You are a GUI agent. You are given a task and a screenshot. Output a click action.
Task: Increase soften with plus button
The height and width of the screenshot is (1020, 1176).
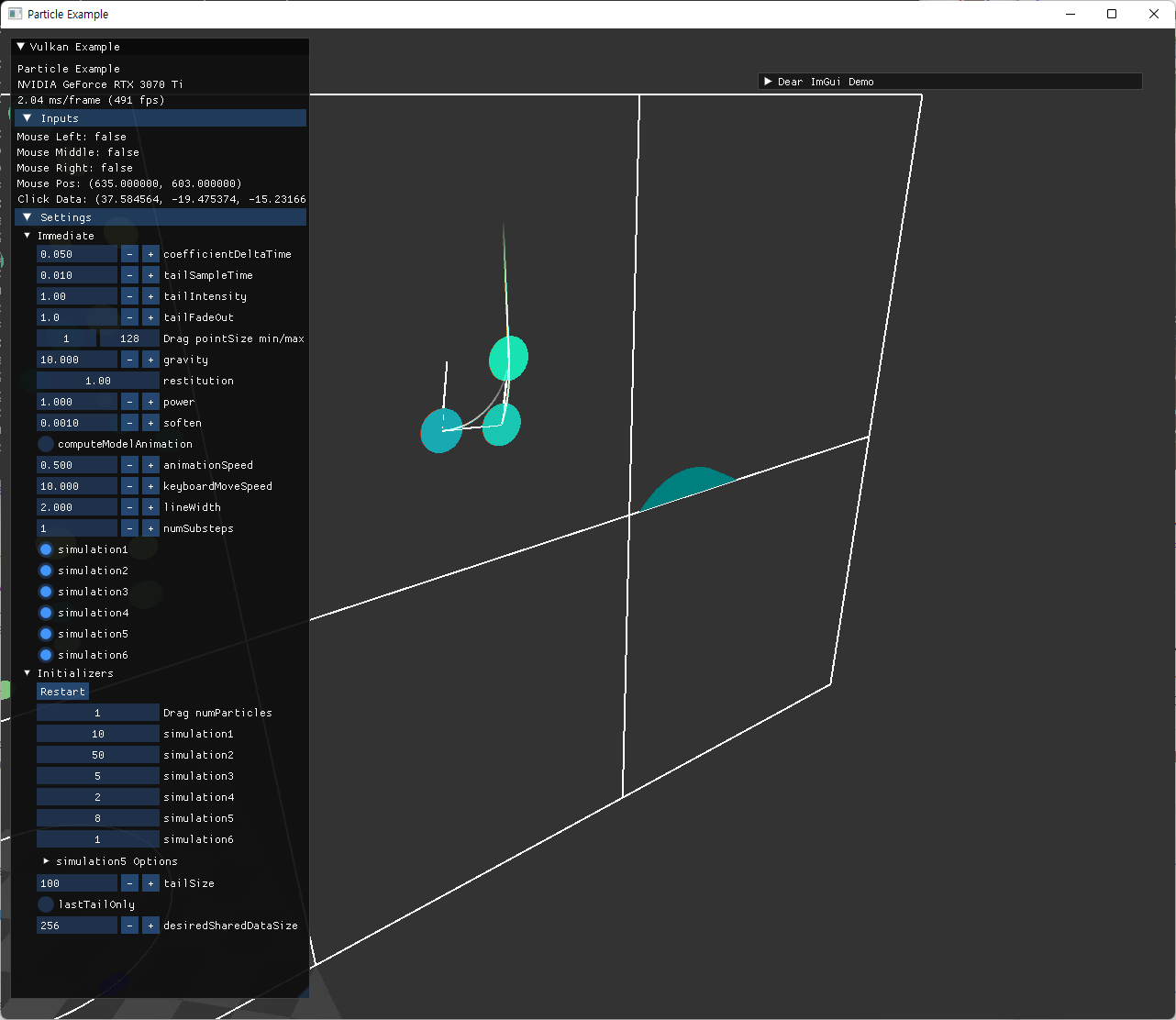point(150,423)
